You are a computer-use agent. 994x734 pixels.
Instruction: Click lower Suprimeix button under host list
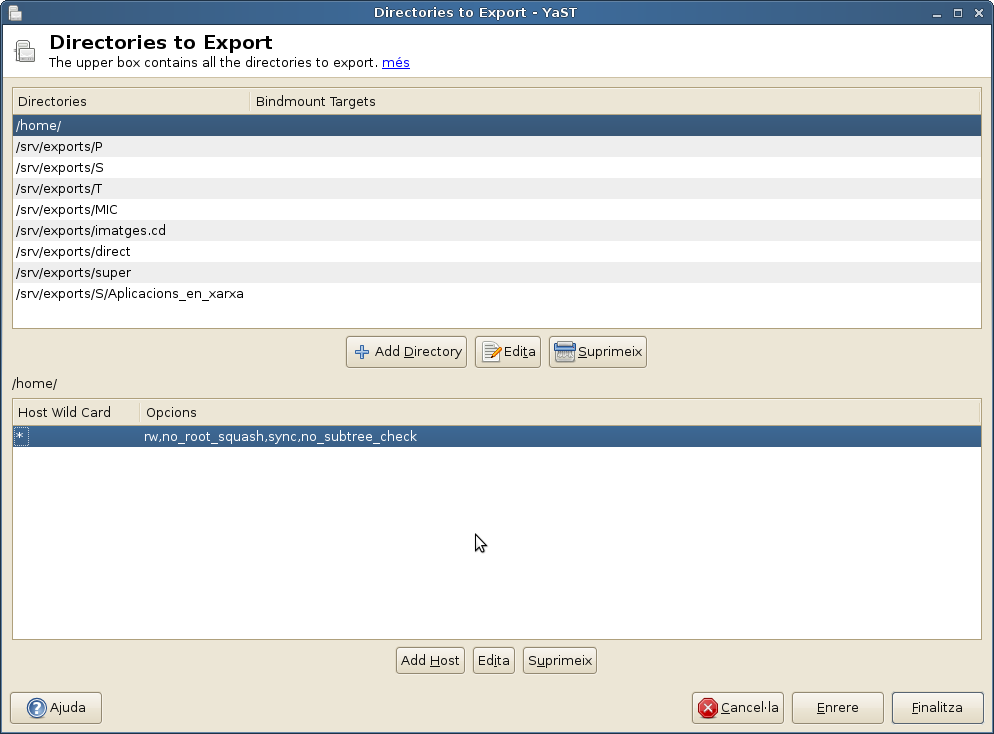click(x=559, y=661)
